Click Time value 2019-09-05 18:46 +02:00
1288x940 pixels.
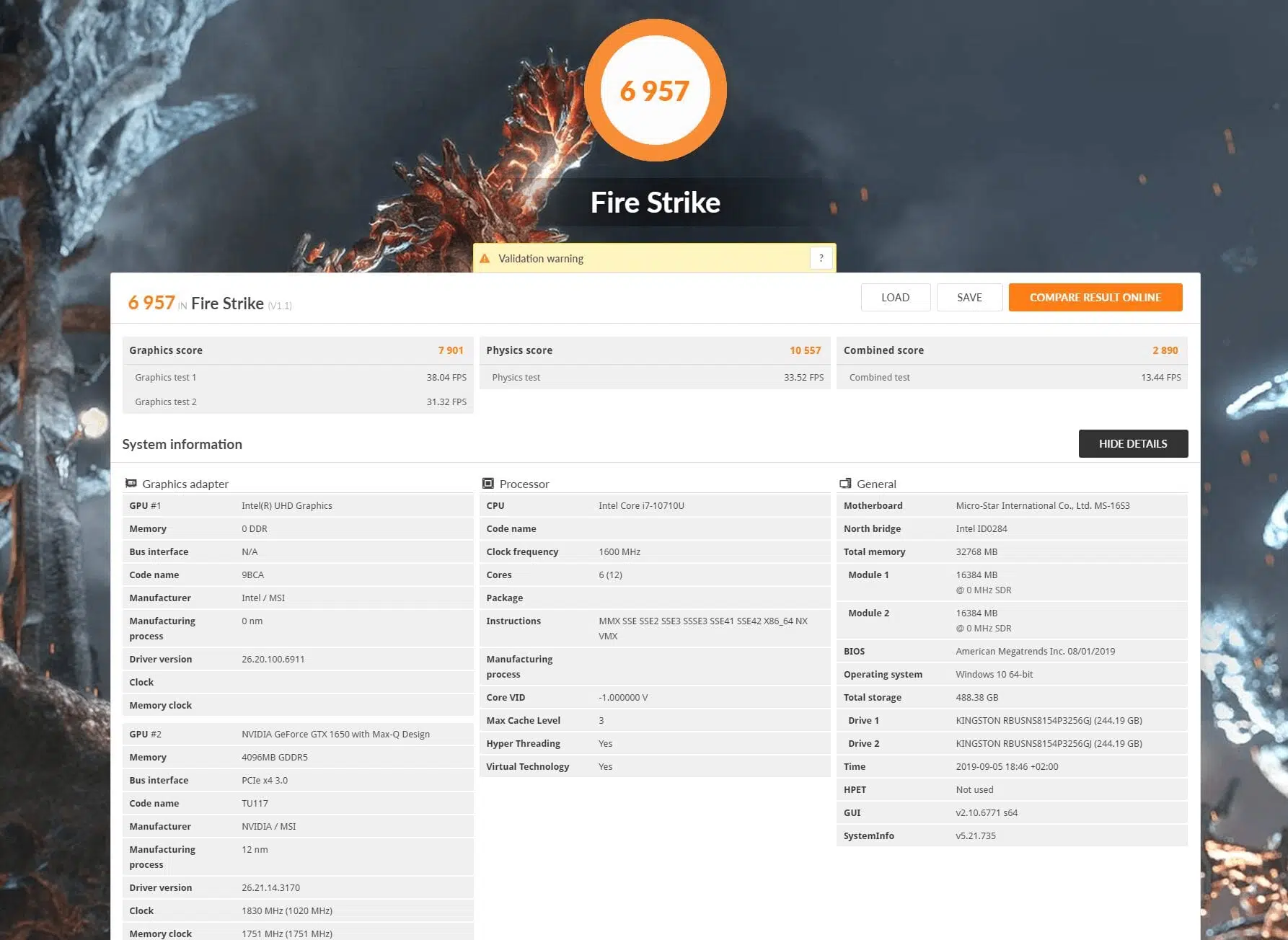tap(1007, 766)
